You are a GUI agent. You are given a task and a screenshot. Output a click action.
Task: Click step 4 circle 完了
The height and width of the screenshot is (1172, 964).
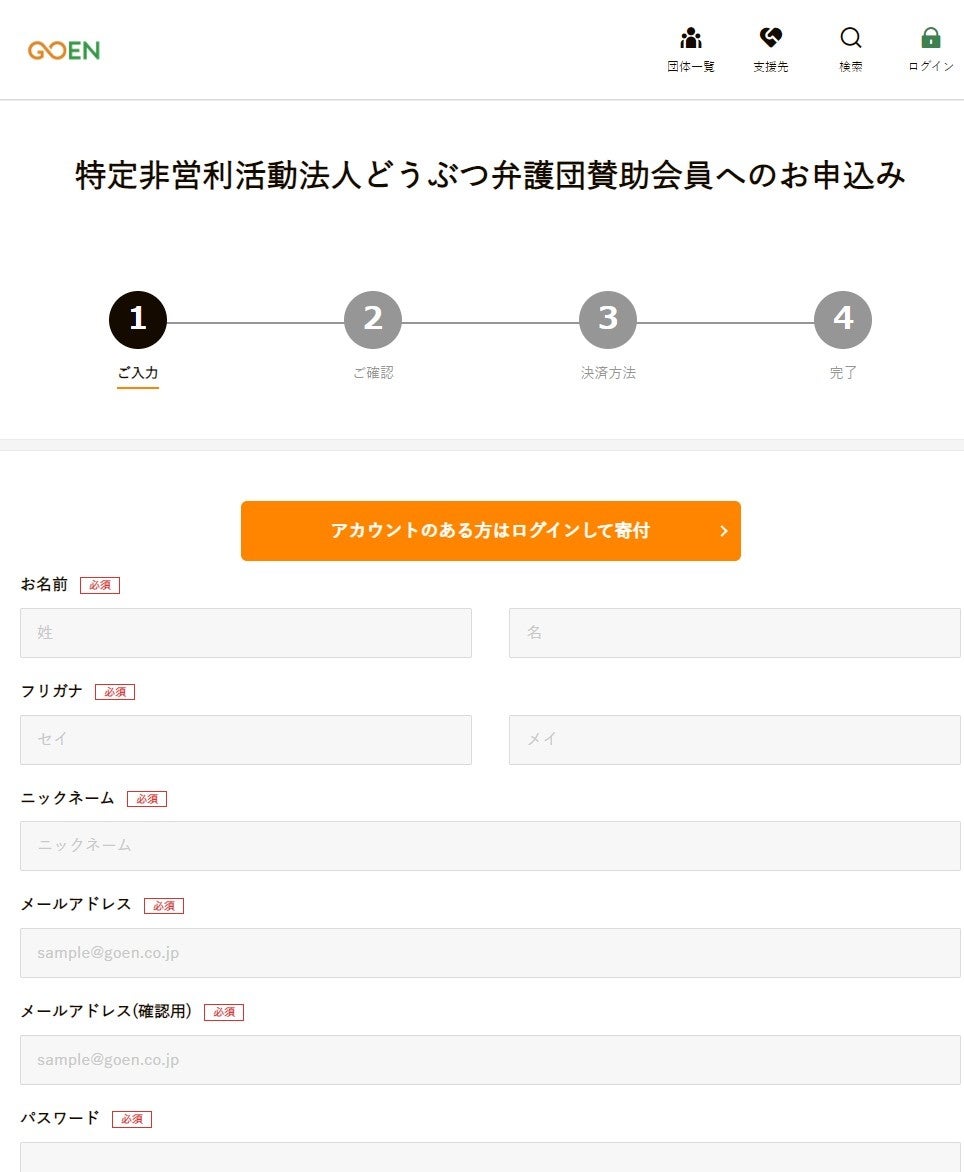coord(843,320)
